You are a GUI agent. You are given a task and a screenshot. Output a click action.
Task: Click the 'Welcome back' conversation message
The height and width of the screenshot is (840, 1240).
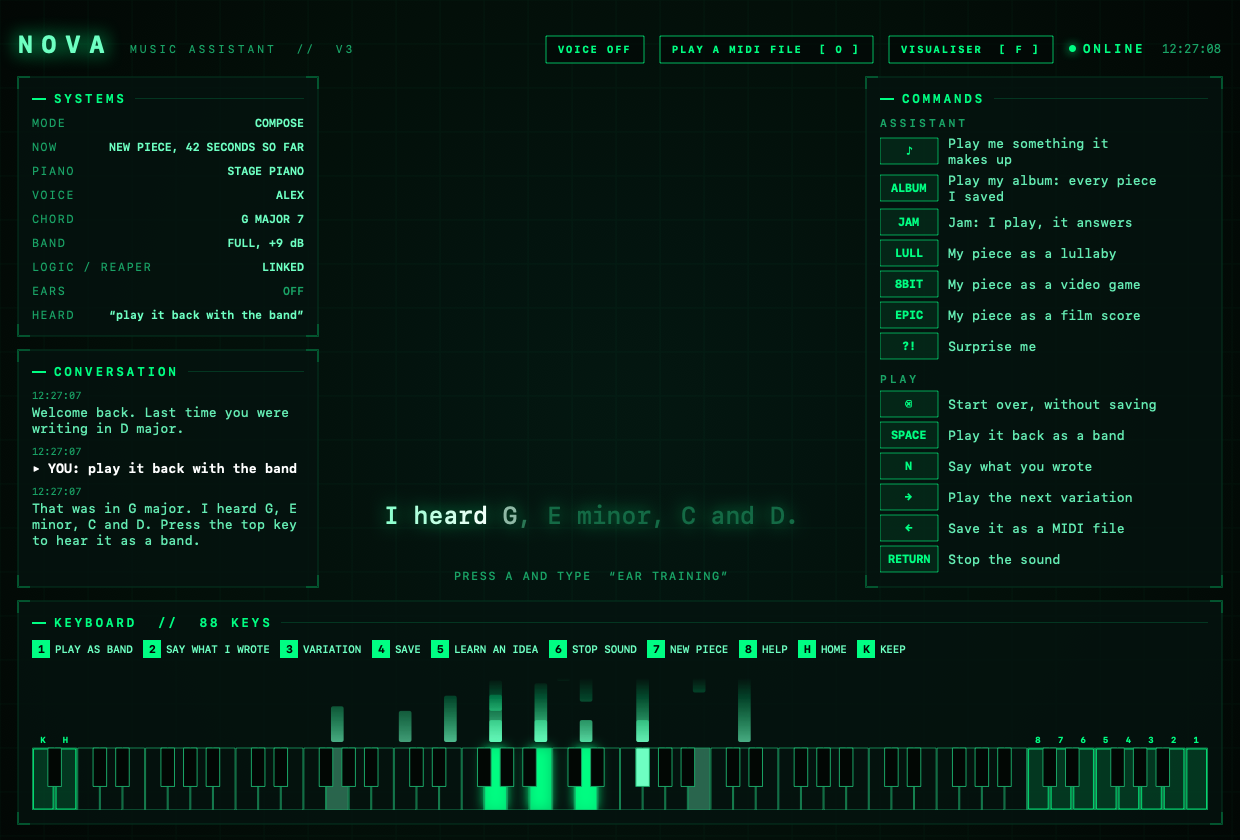point(160,420)
